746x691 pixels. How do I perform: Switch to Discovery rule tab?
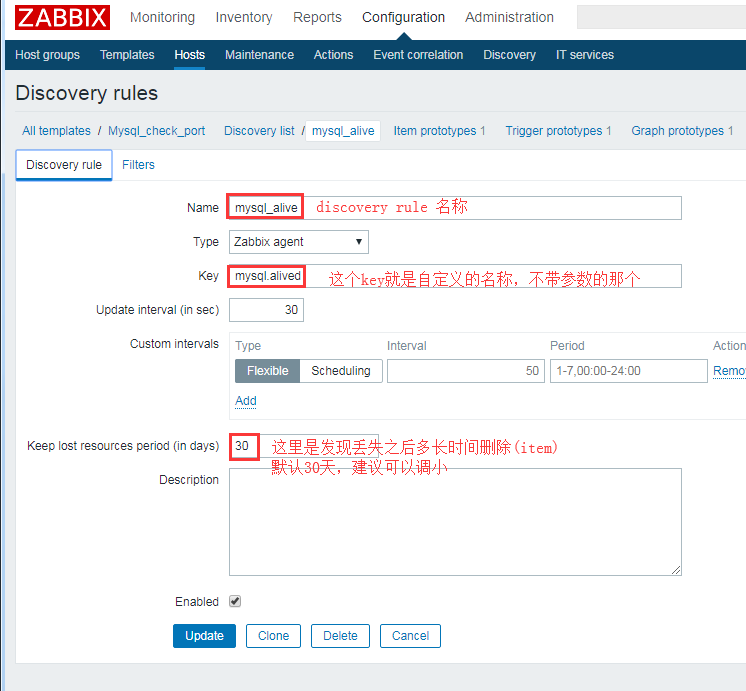[x=64, y=165]
